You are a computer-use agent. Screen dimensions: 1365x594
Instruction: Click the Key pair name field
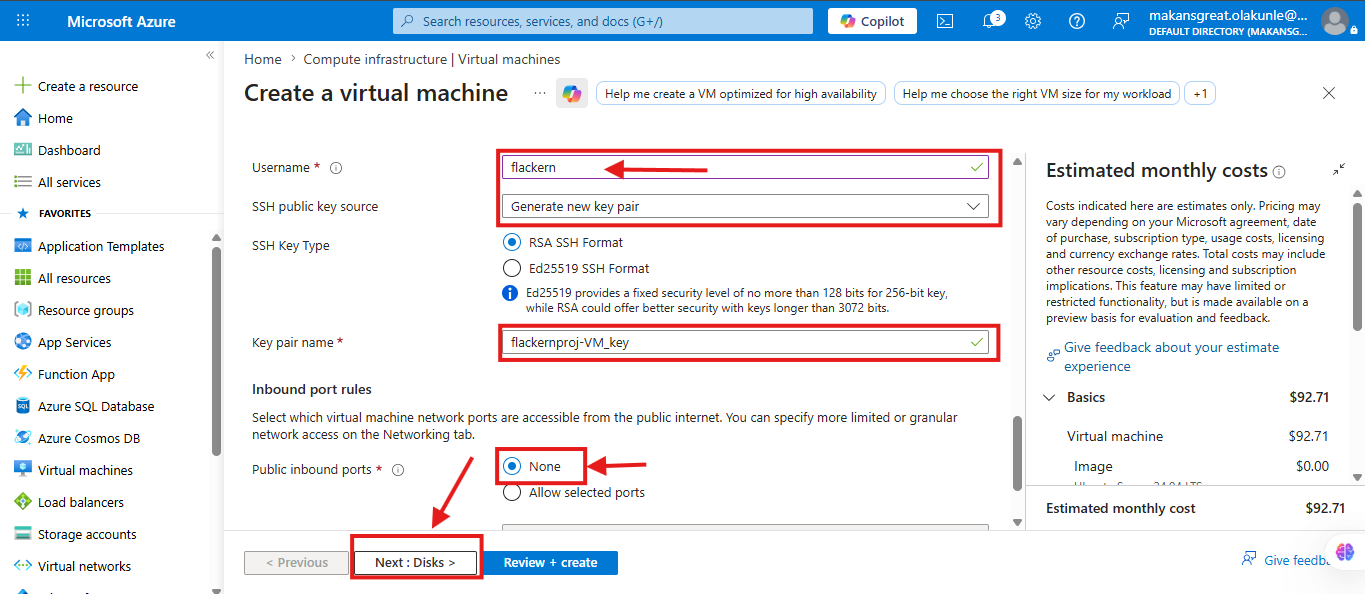click(x=745, y=342)
